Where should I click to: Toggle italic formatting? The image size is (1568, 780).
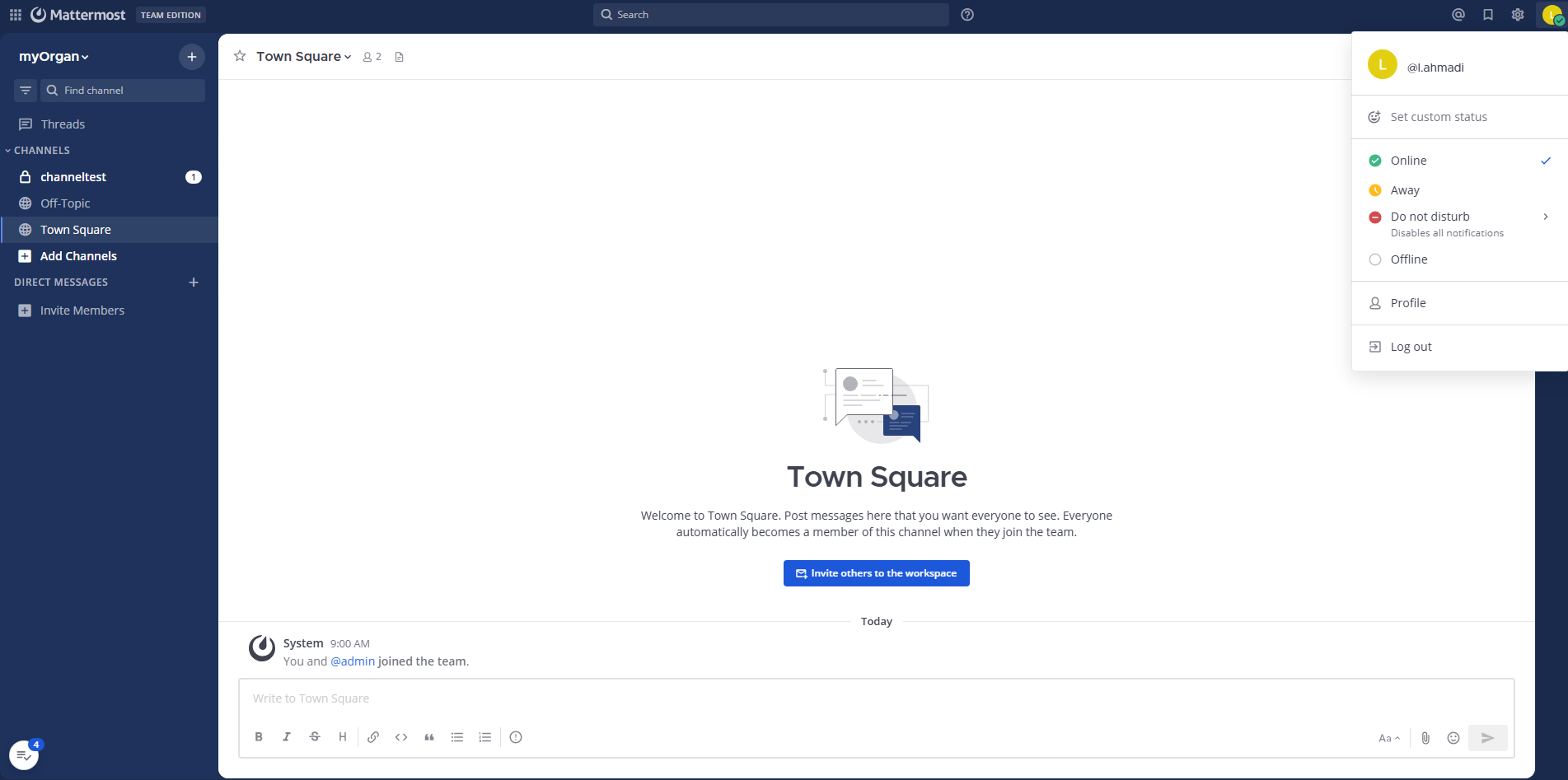[287, 737]
